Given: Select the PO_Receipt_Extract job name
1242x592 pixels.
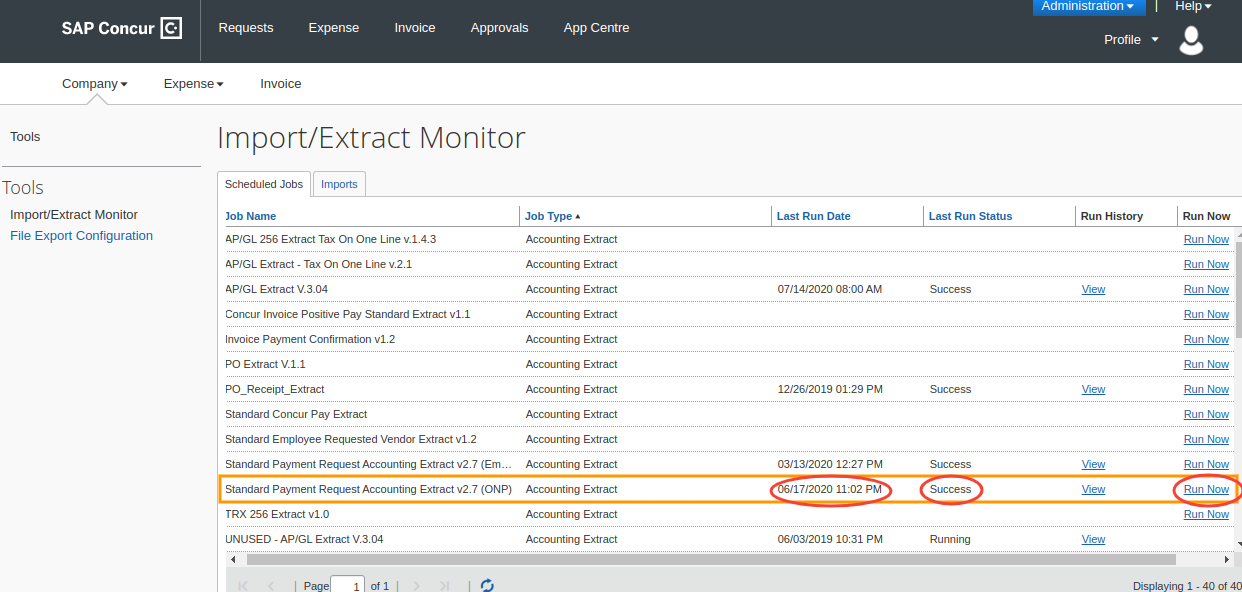Looking at the screenshot, I should click(x=275, y=389).
